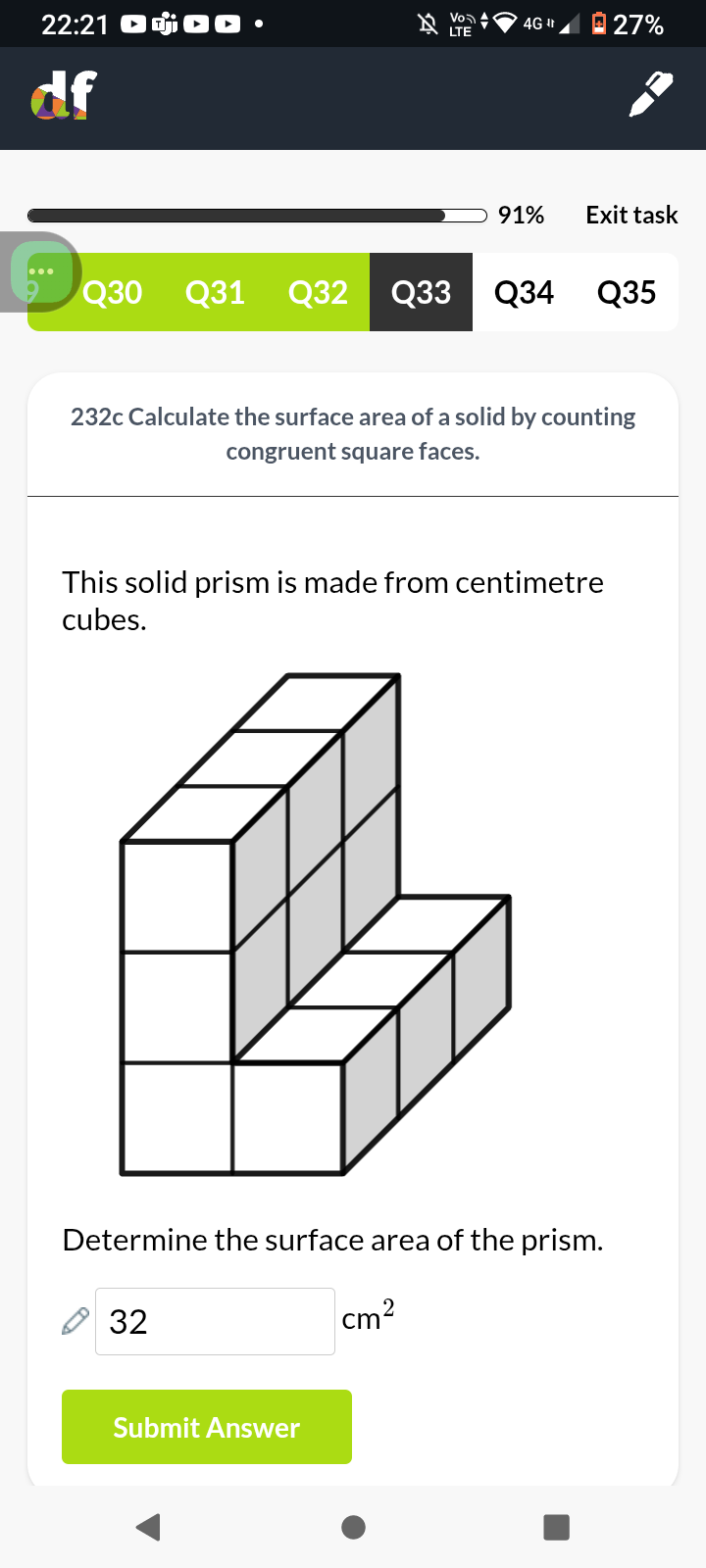
Task: Click Exit task
Action: point(631,215)
